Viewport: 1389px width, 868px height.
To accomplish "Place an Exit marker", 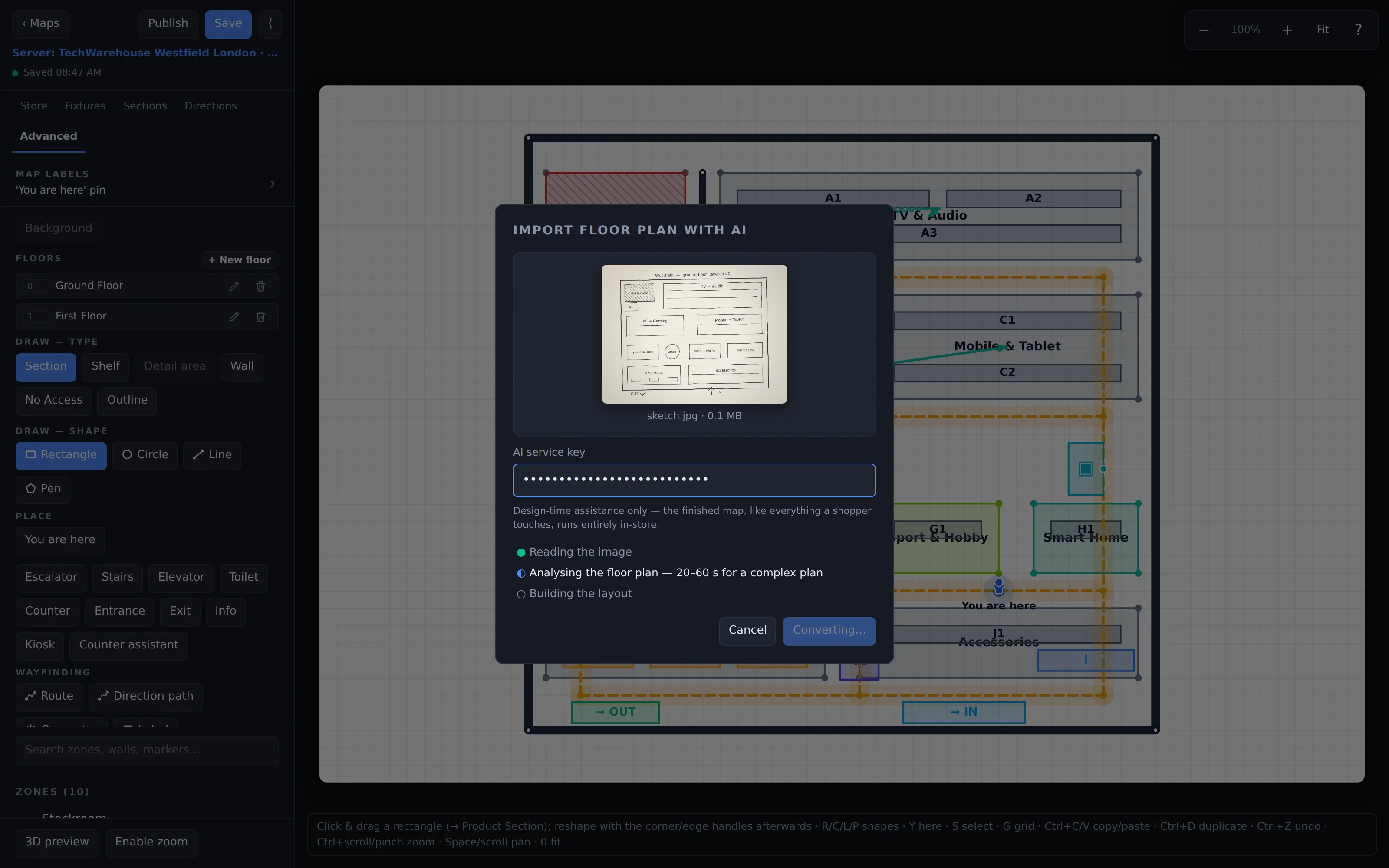I will point(180,612).
